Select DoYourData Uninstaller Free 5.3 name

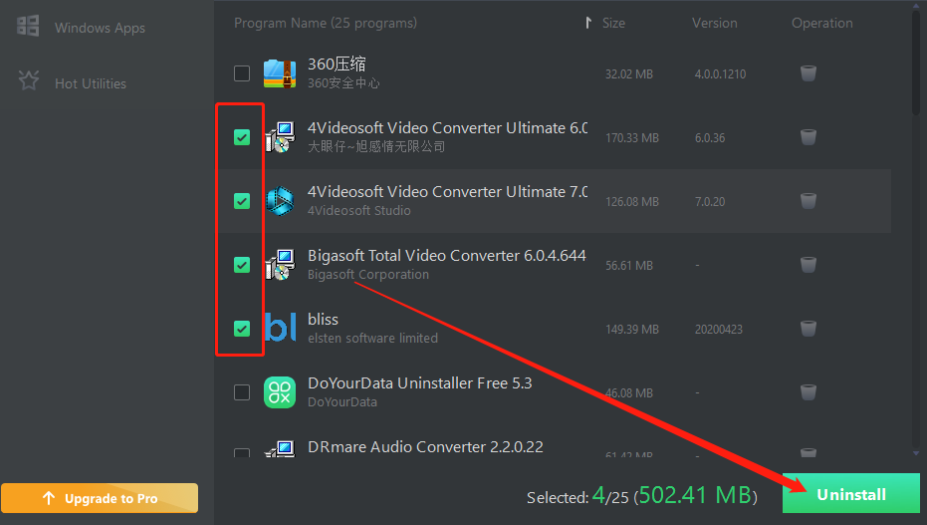click(420, 383)
